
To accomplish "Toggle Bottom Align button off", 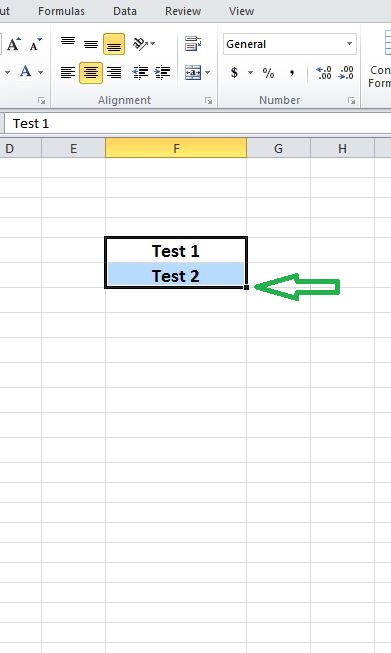I will click(x=114, y=44).
